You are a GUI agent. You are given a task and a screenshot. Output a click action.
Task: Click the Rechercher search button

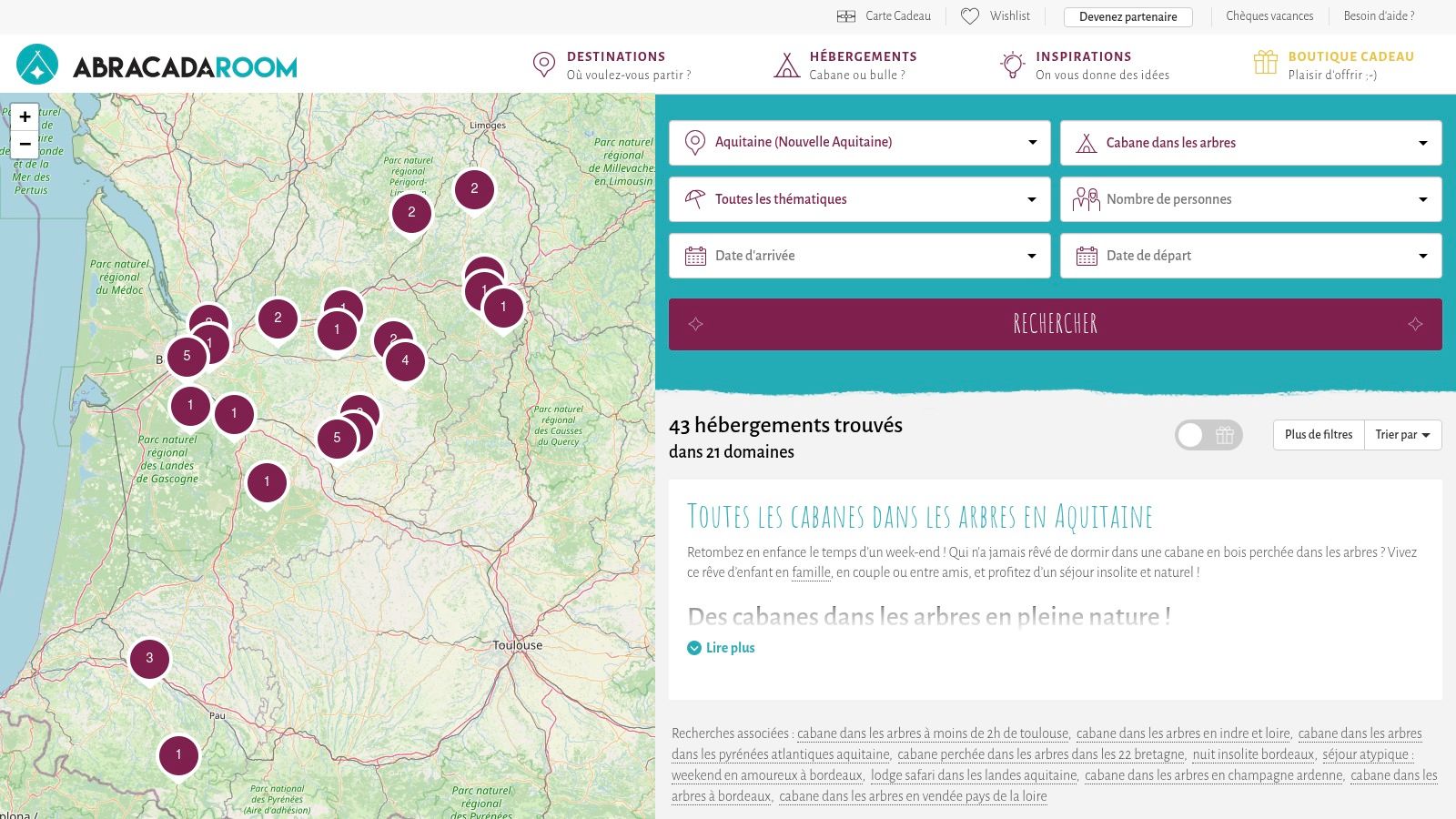pyautogui.click(x=1056, y=324)
